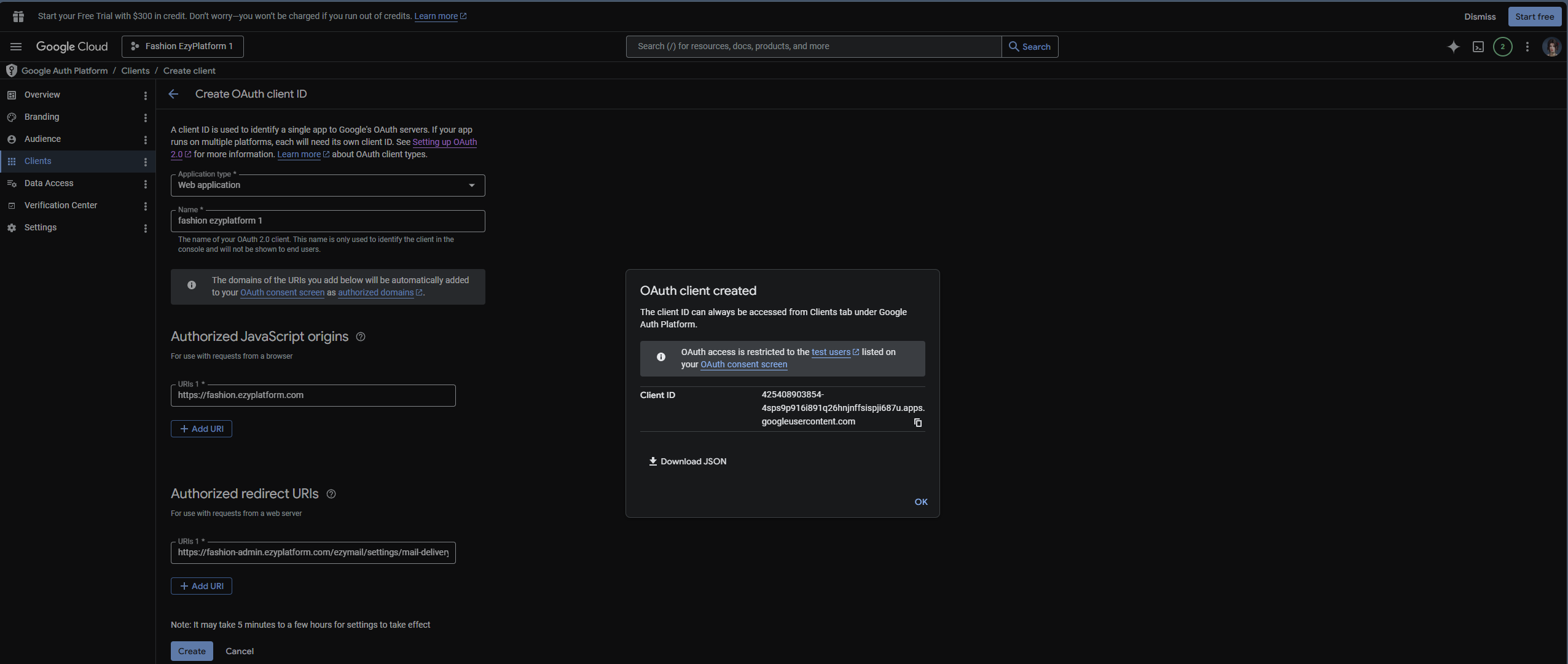Click the Name input field
This screenshot has width=1568, height=664.
pyautogui.click(x=327, y=221)
